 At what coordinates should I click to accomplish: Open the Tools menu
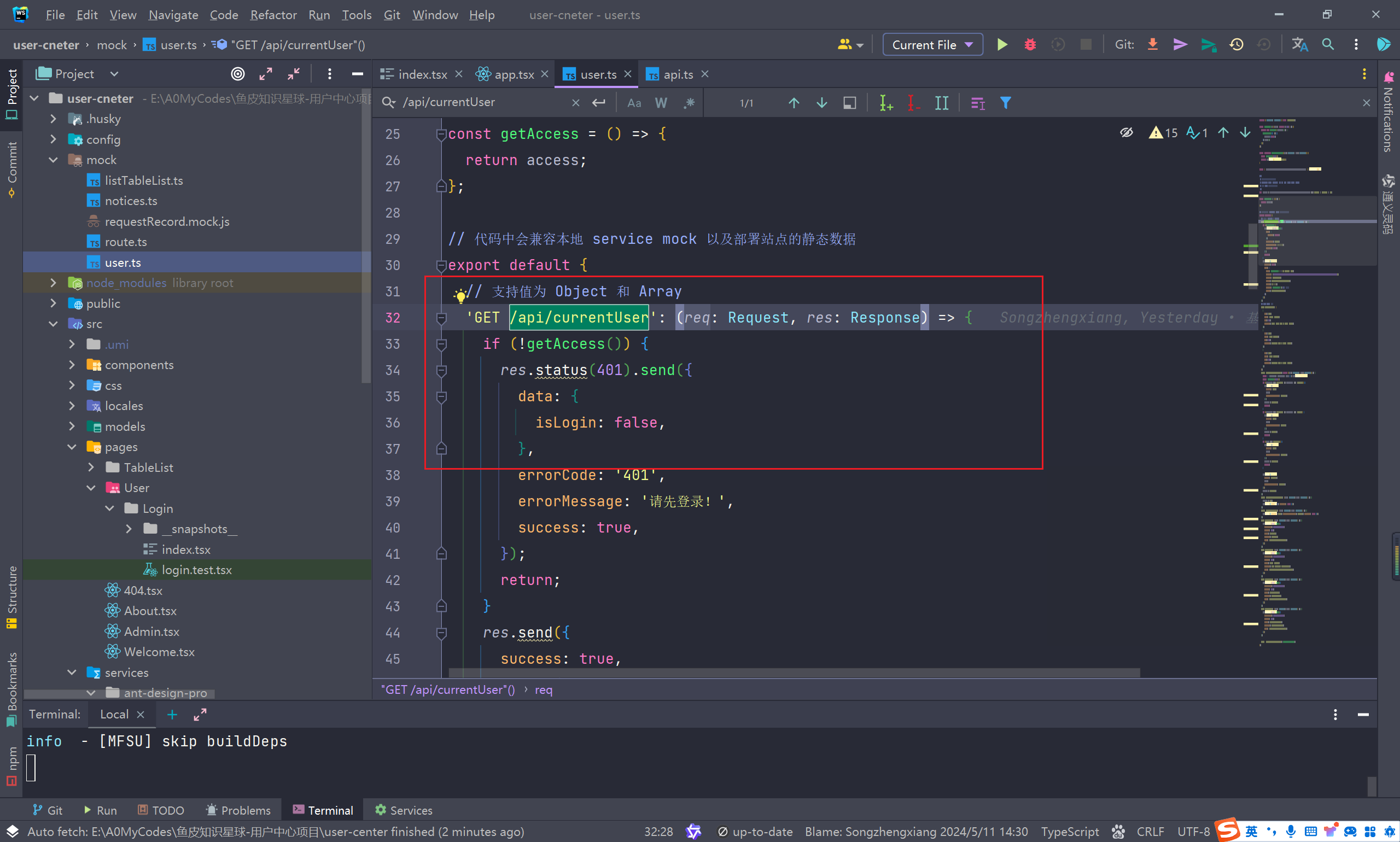pos(357,15)
